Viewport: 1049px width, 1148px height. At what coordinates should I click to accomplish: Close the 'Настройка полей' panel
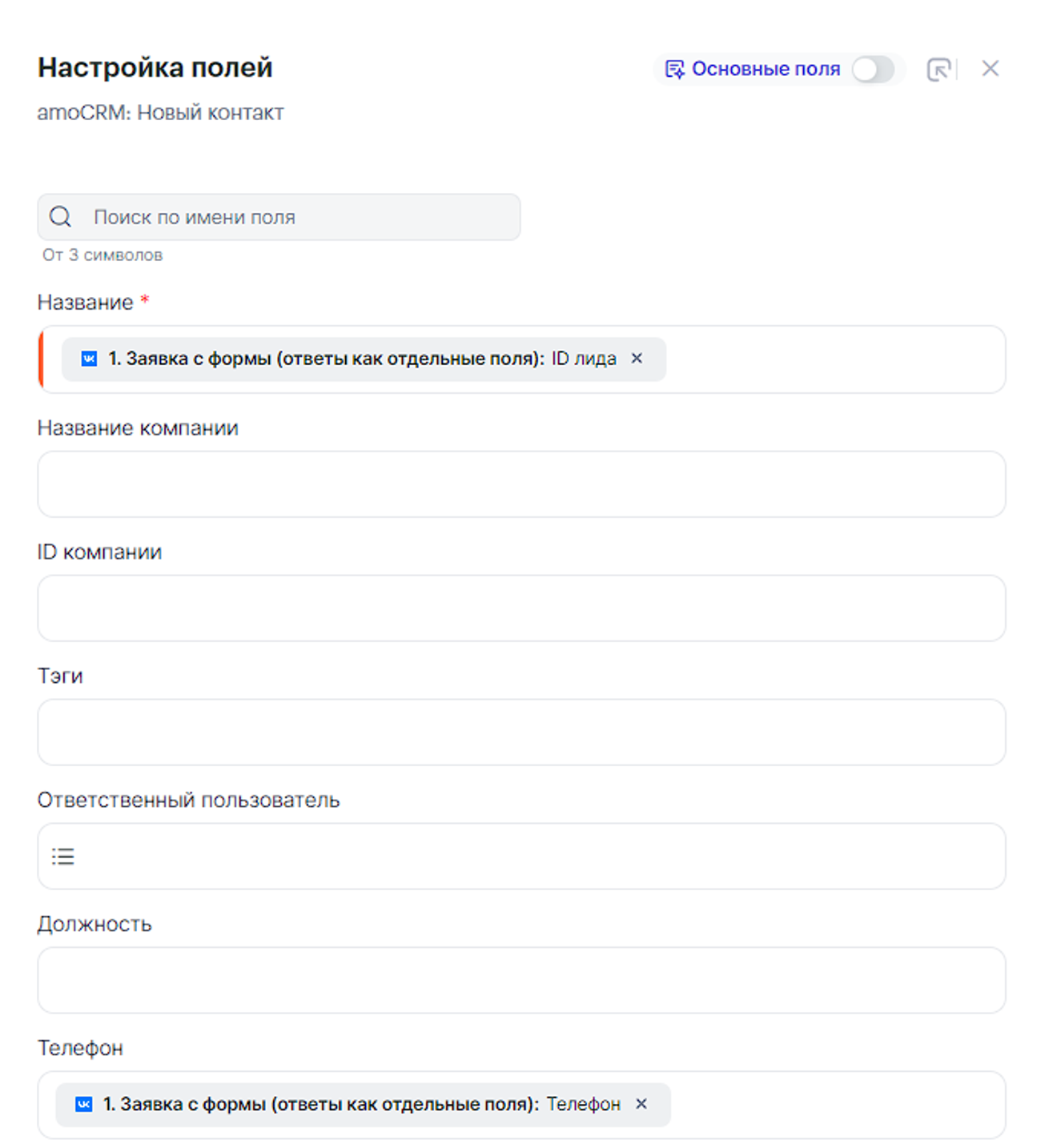[991, 69]
